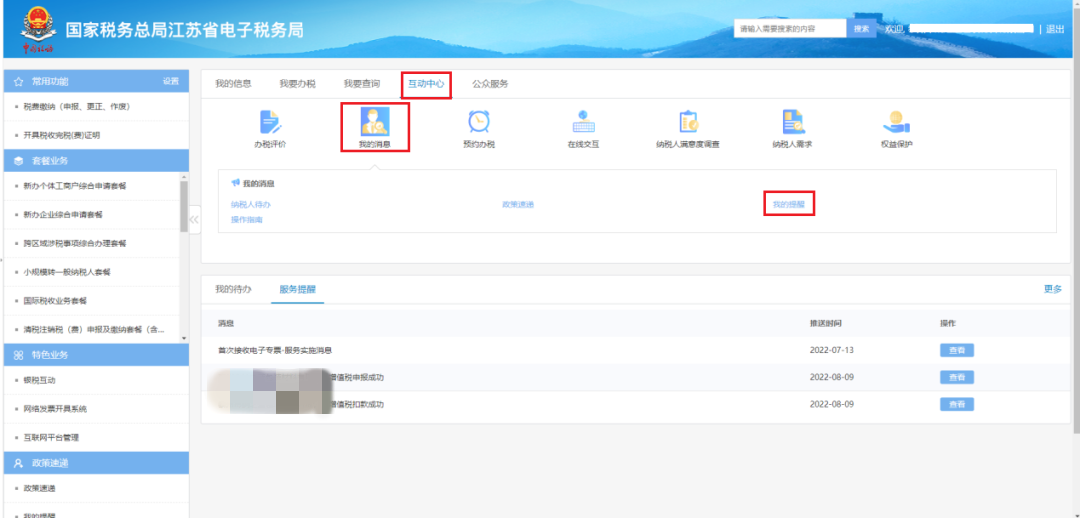The width and height of the screenshot is (1080, 518).
Task: Switch to the 互动中心 tab
Action: [426, 84]
